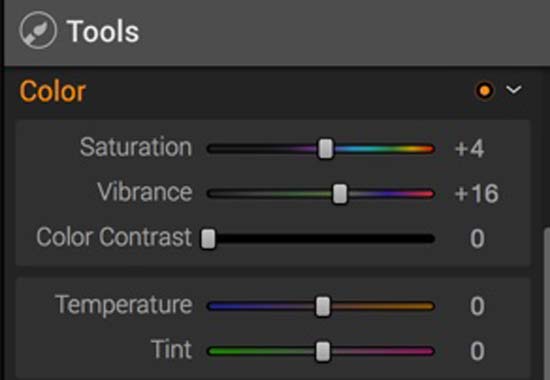Click the panel's vertical scrollbar
Screen dimensions: 550x380
pos(547,304)
